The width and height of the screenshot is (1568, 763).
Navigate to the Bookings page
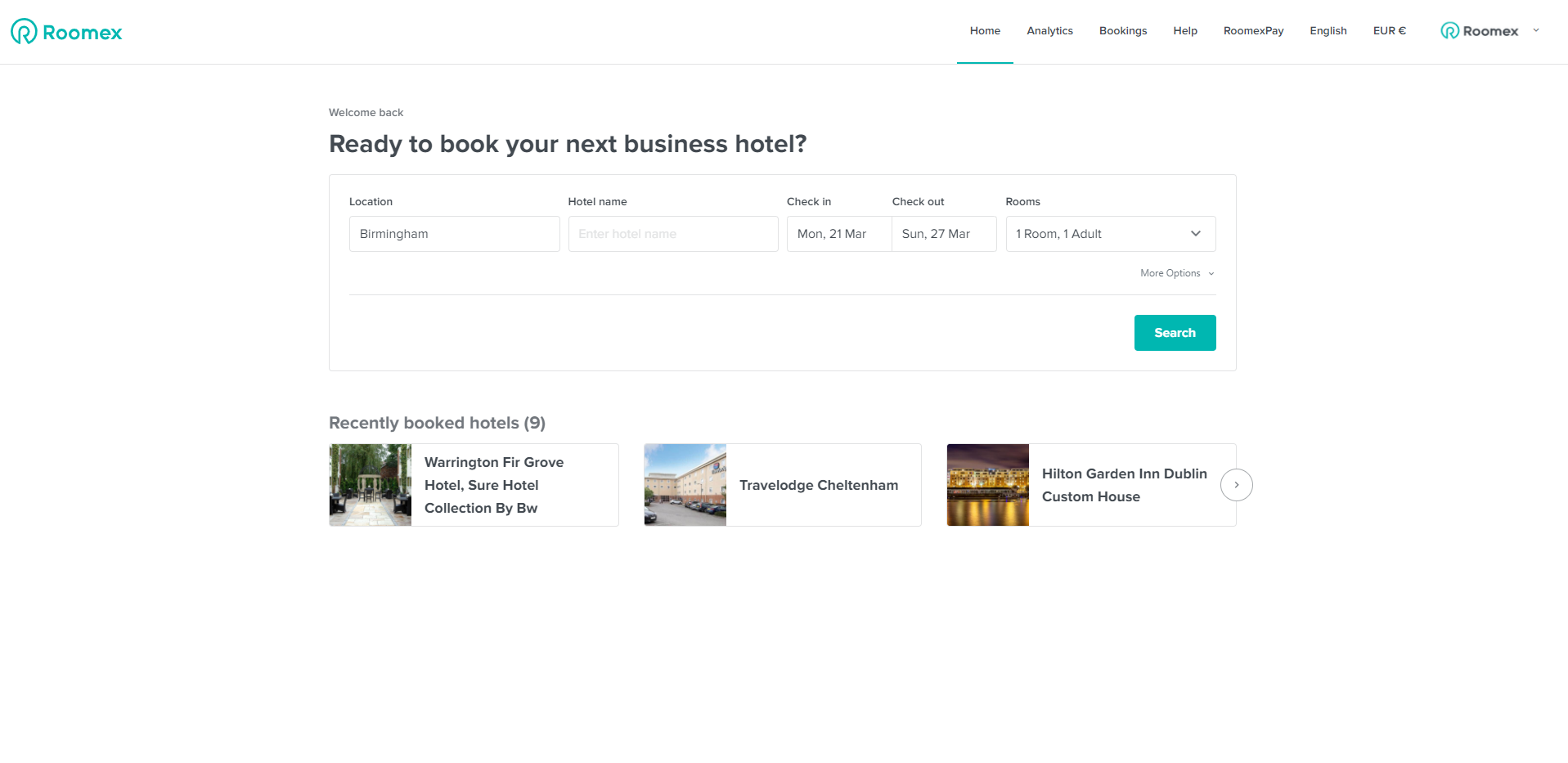(x=1122, y=30)
